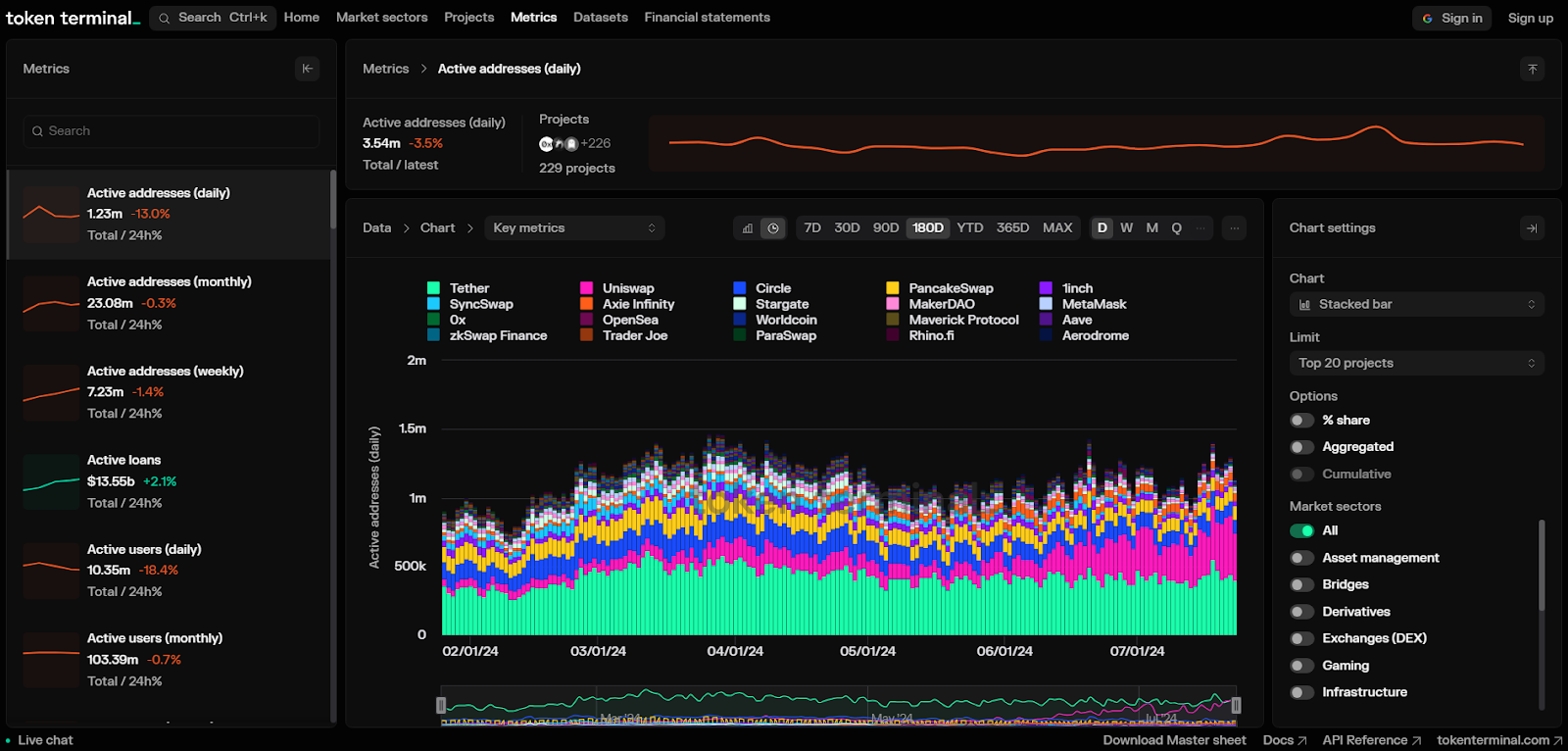Viewport: 1568px width, 751px height.
Task: Open Active loans metric card
Action: click(x=170, y=481)
